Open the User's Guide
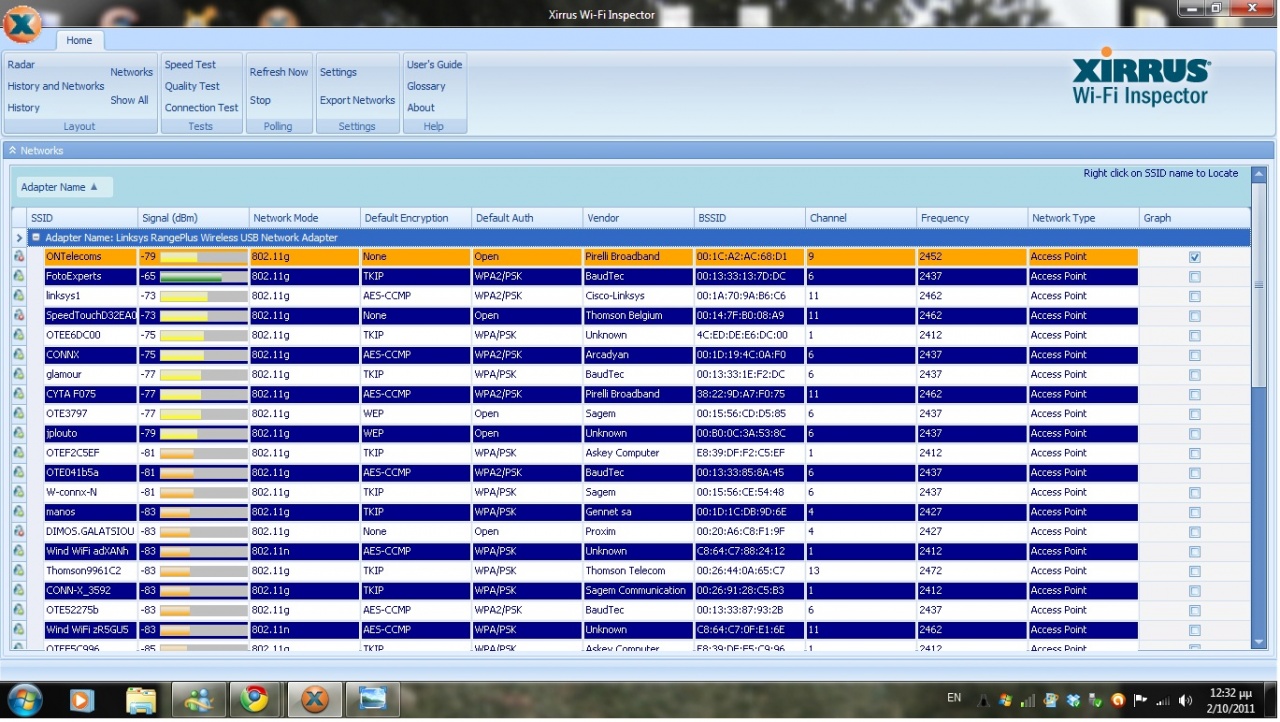1280x722 pixels. 434,64
